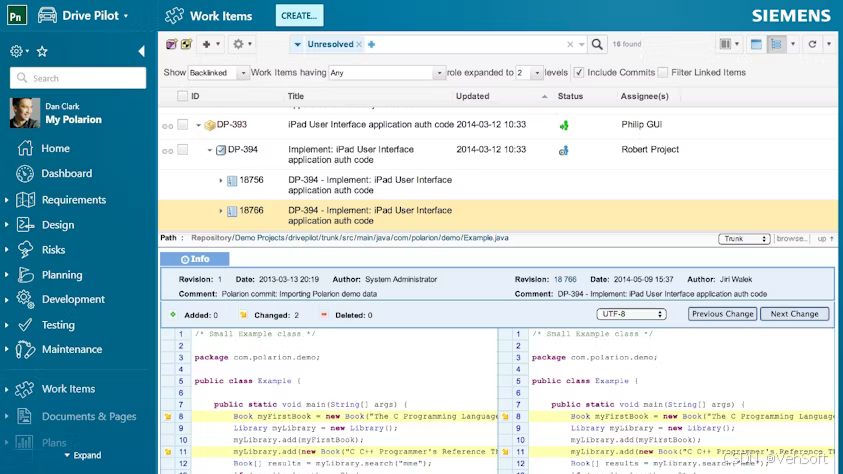
Task: Toggle the Include Commits checkbox
Action: [578, 72]
